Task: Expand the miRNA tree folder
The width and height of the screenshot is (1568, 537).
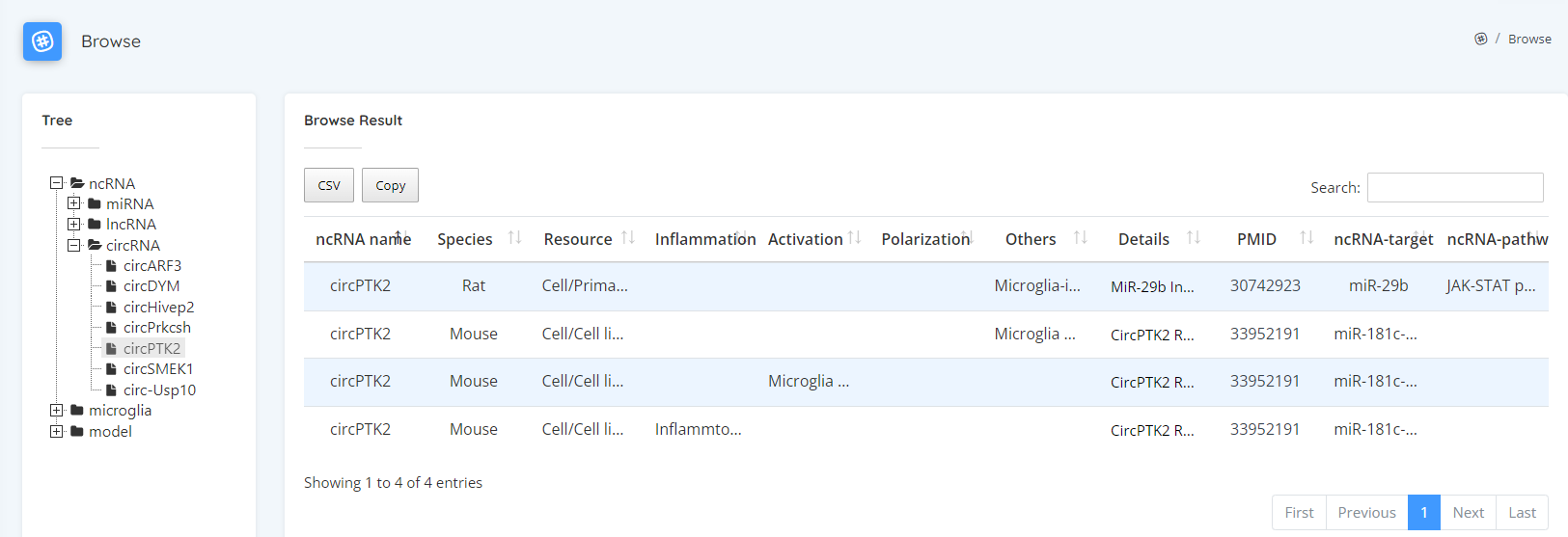Action: [x=73, y=203]
